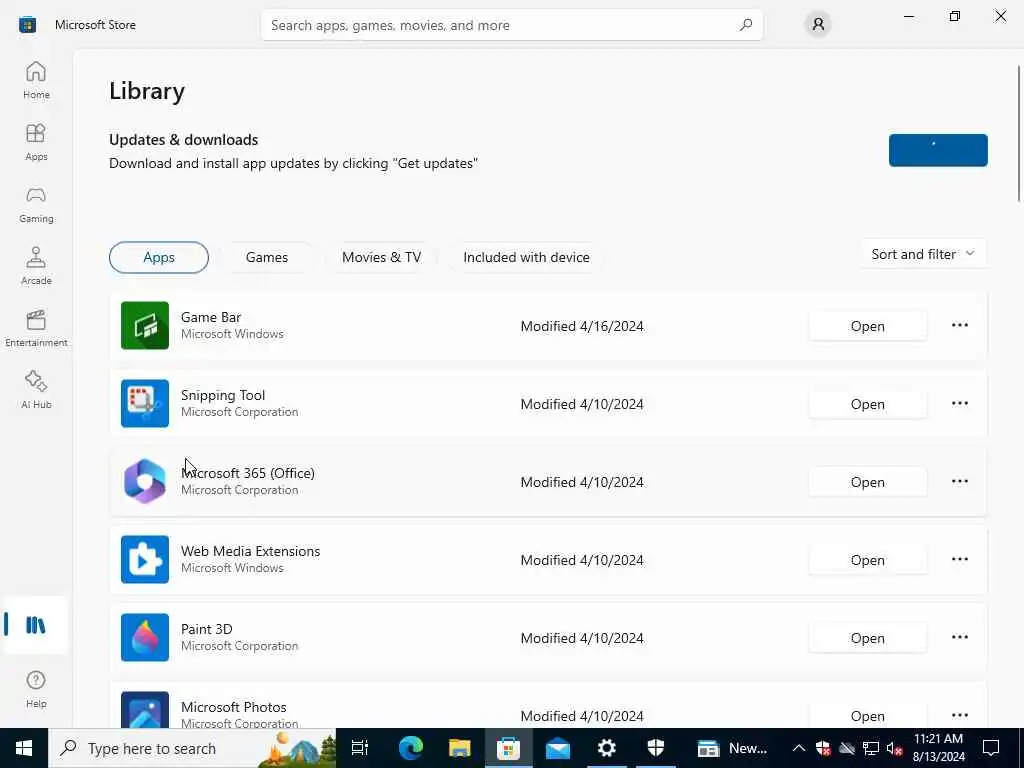The image size is (1024, 768).
Task: Open Task View on the taskbar
Action: click(360, 748)
